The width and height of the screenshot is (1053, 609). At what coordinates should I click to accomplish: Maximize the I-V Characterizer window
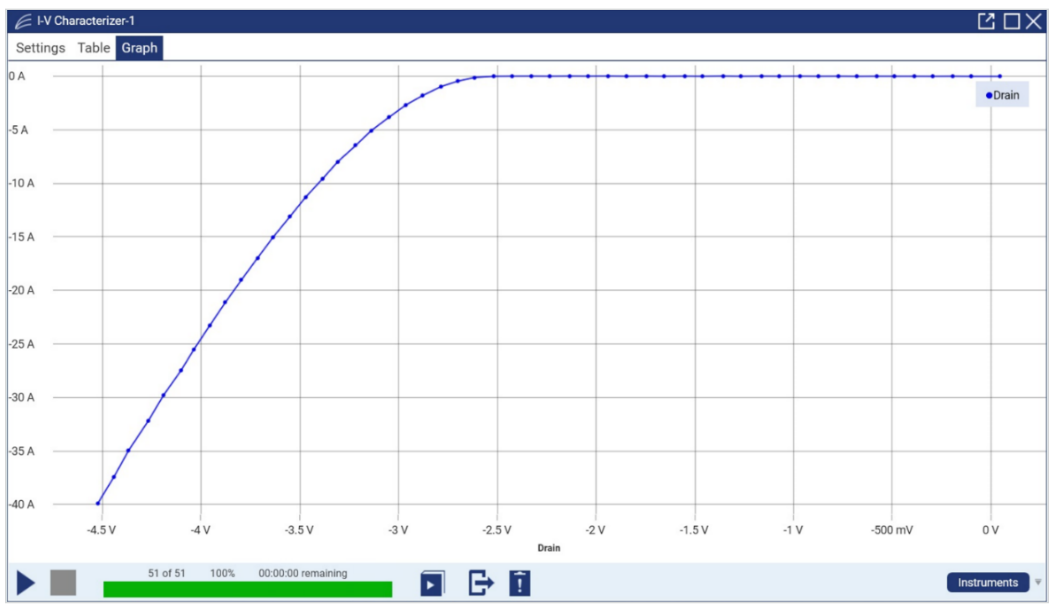click(x=1011, y=21)
